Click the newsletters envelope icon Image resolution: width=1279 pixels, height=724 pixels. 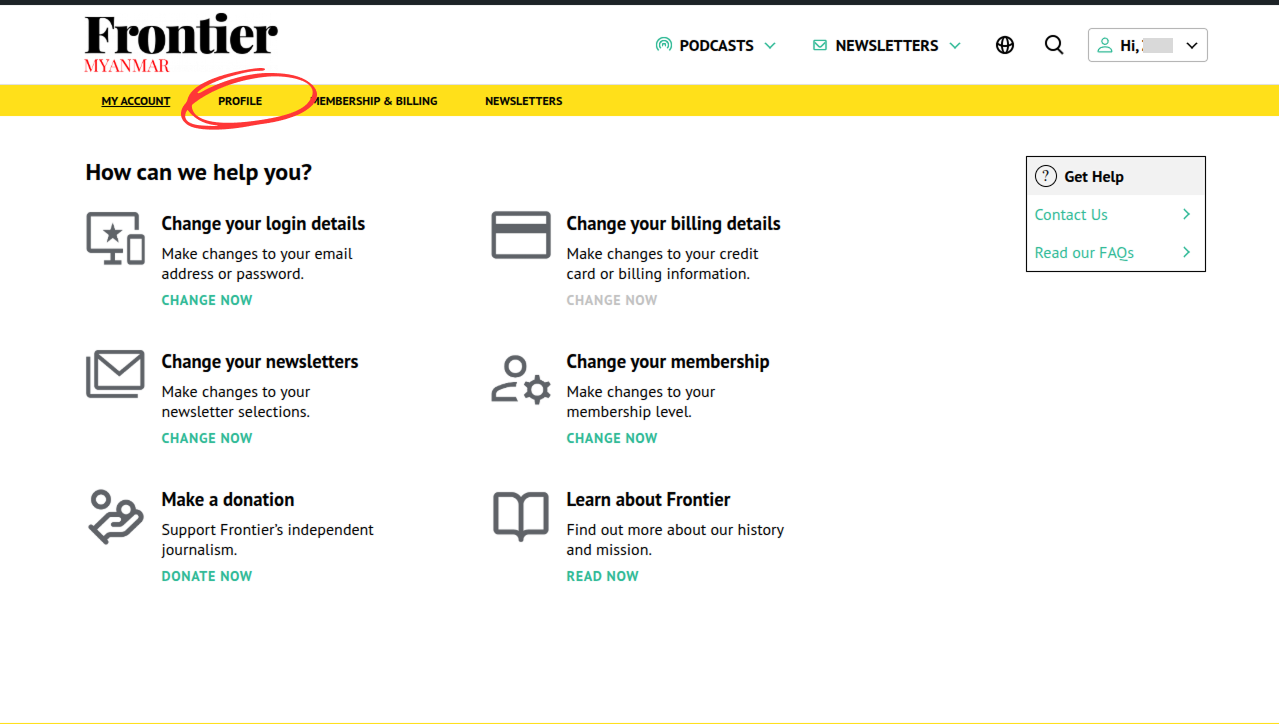[x=115, y=375]
